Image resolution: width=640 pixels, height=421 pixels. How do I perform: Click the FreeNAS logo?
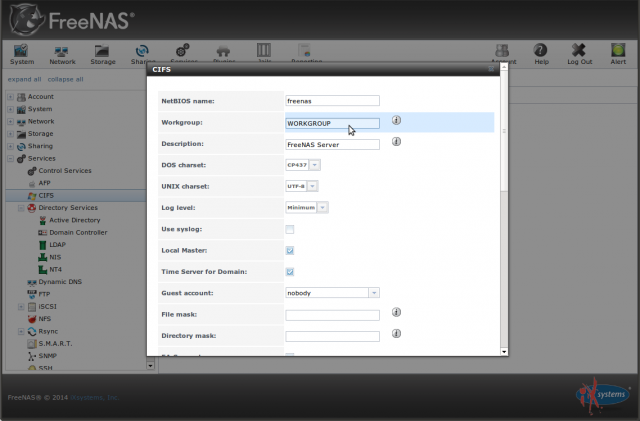[x=72, y=20]
